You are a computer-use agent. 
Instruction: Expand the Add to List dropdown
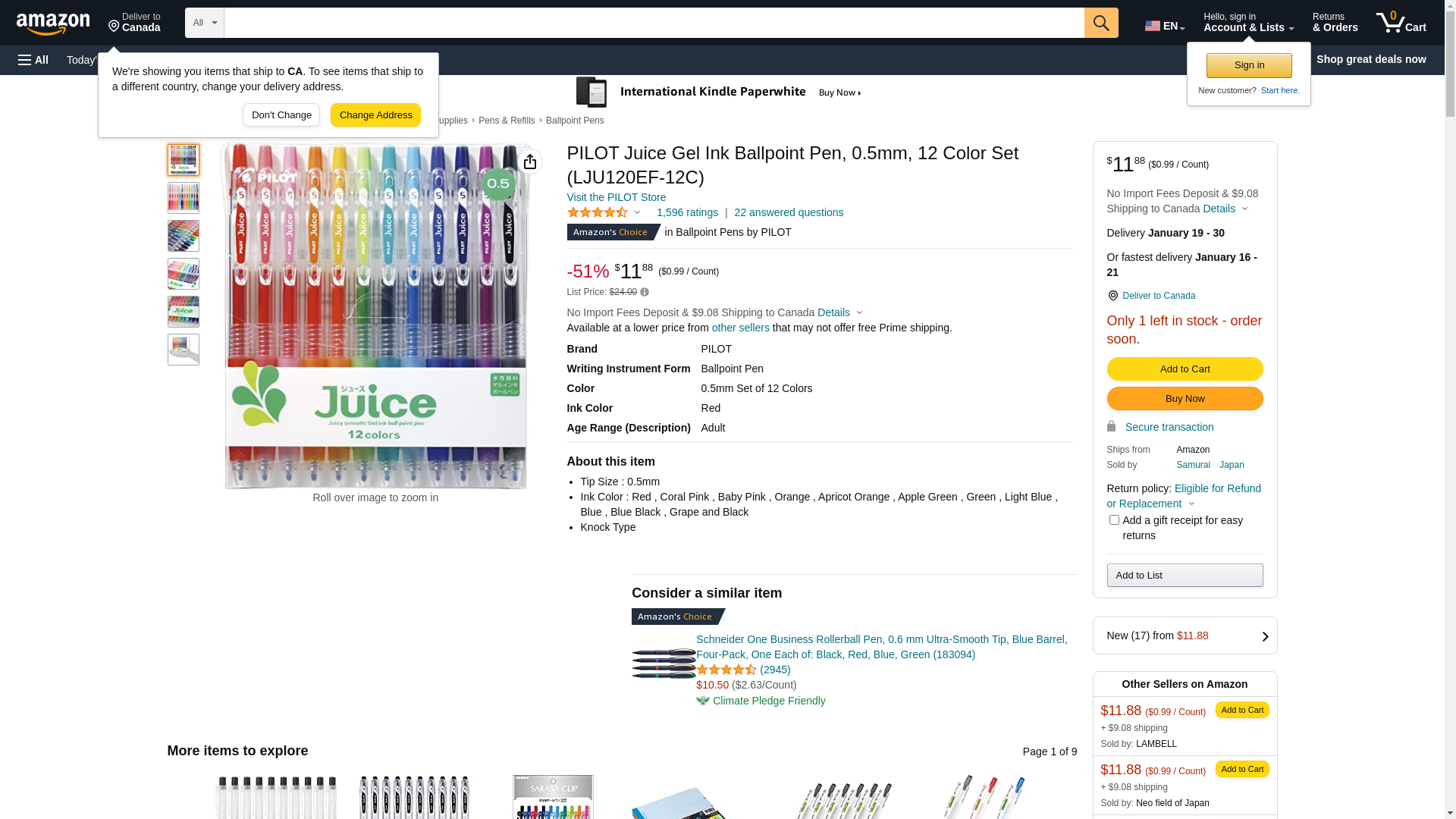point(1185,576)
